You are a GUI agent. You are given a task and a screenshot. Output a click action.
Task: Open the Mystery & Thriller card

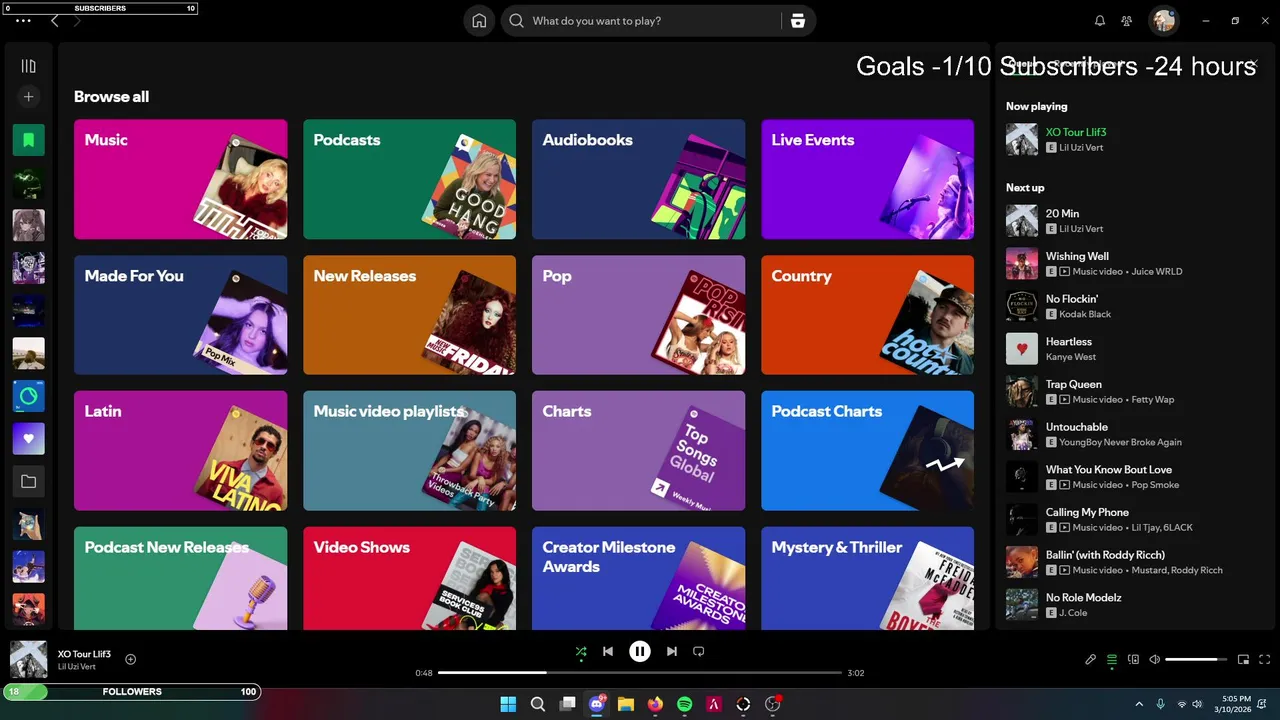click(867, 578)
